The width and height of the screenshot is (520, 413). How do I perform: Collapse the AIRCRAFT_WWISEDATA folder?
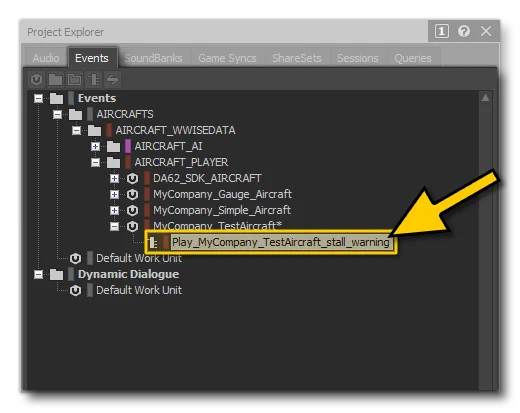76,130
